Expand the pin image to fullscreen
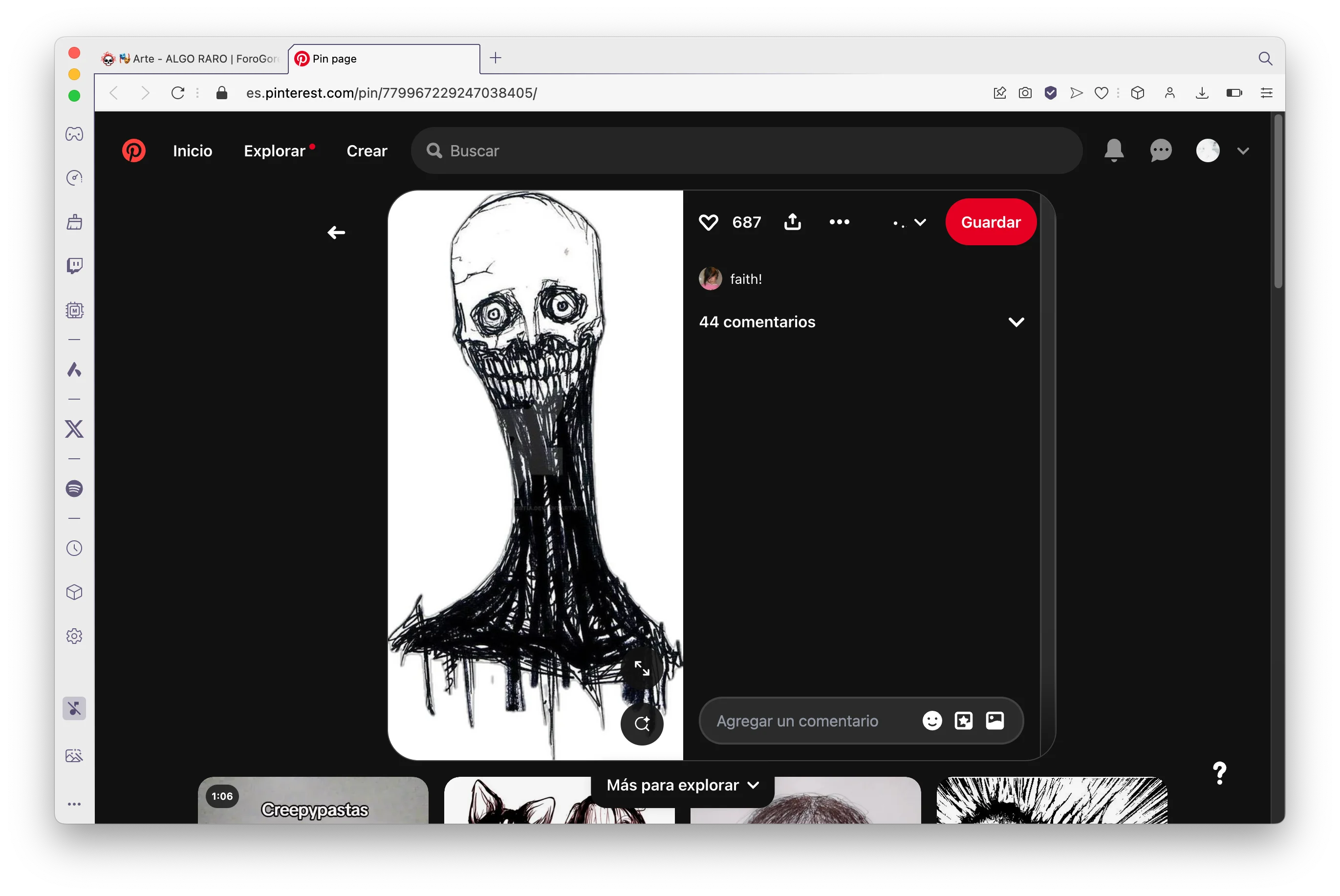 [642, 668]
